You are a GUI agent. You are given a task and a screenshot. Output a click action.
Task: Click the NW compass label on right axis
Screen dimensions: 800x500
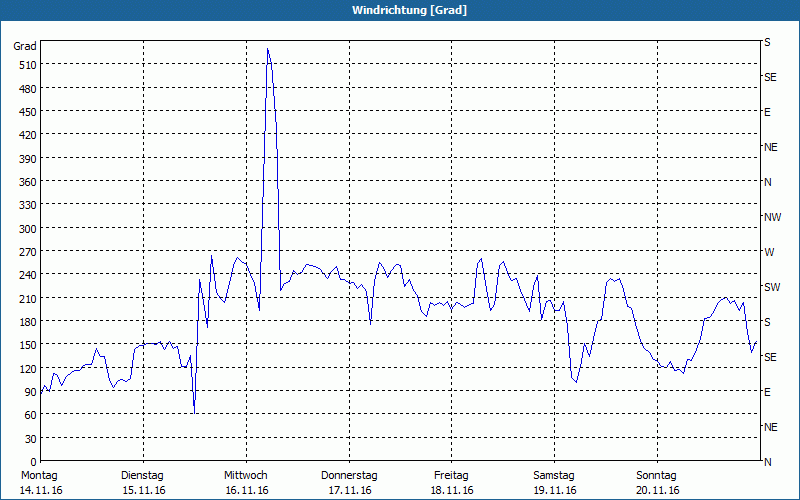[x=772, y=217]
